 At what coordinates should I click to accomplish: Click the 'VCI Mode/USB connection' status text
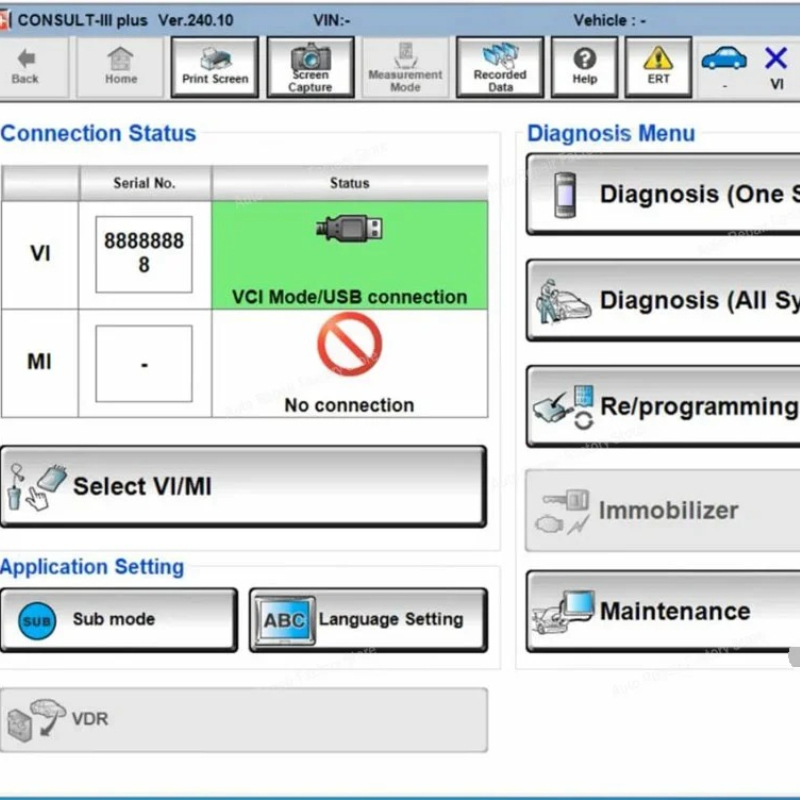349,297
